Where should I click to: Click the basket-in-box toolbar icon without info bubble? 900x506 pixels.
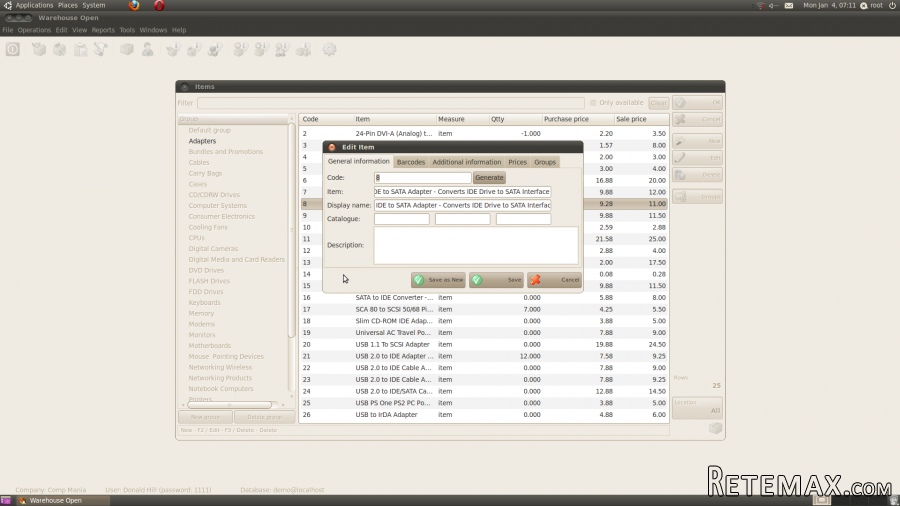point(38,49)
